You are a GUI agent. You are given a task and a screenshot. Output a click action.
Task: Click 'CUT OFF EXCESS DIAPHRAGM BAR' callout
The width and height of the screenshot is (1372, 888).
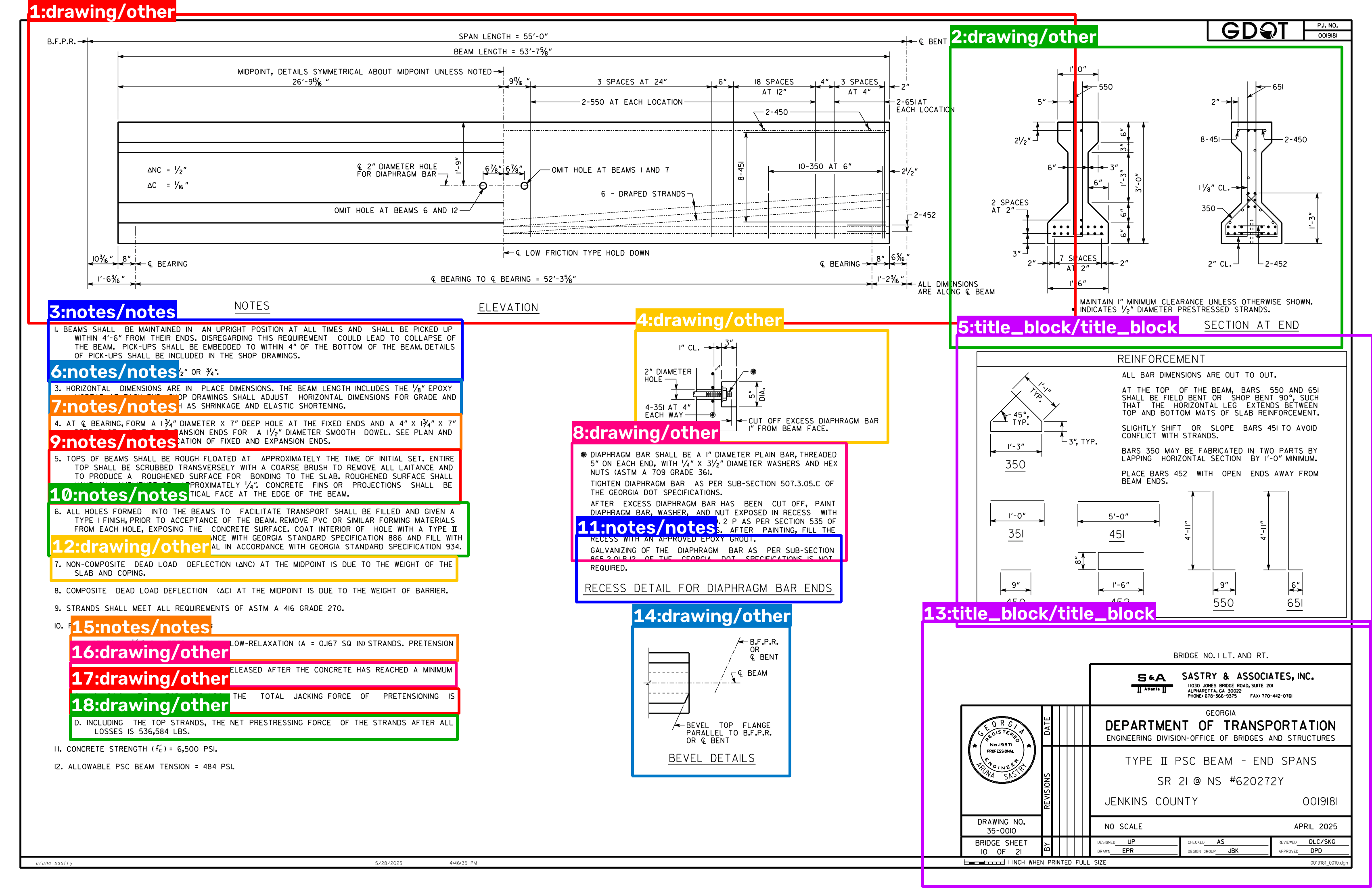click(814, 424)
